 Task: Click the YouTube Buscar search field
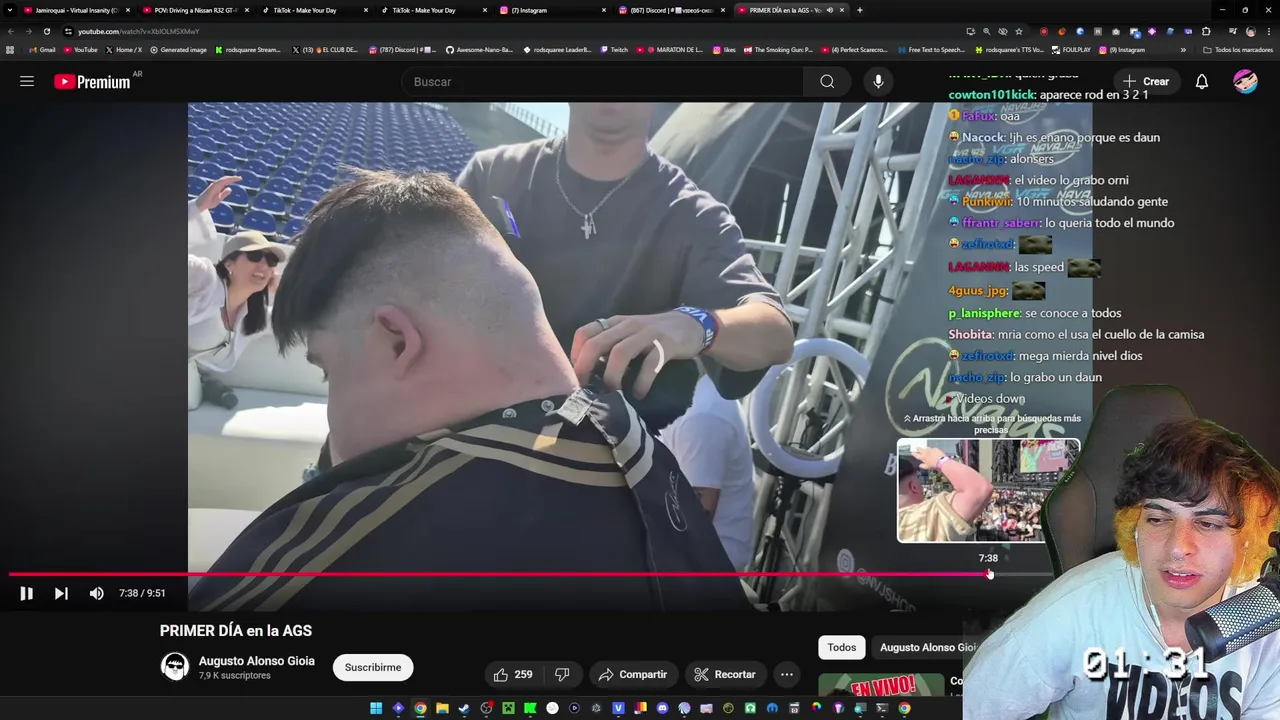[x=602, y=82]
